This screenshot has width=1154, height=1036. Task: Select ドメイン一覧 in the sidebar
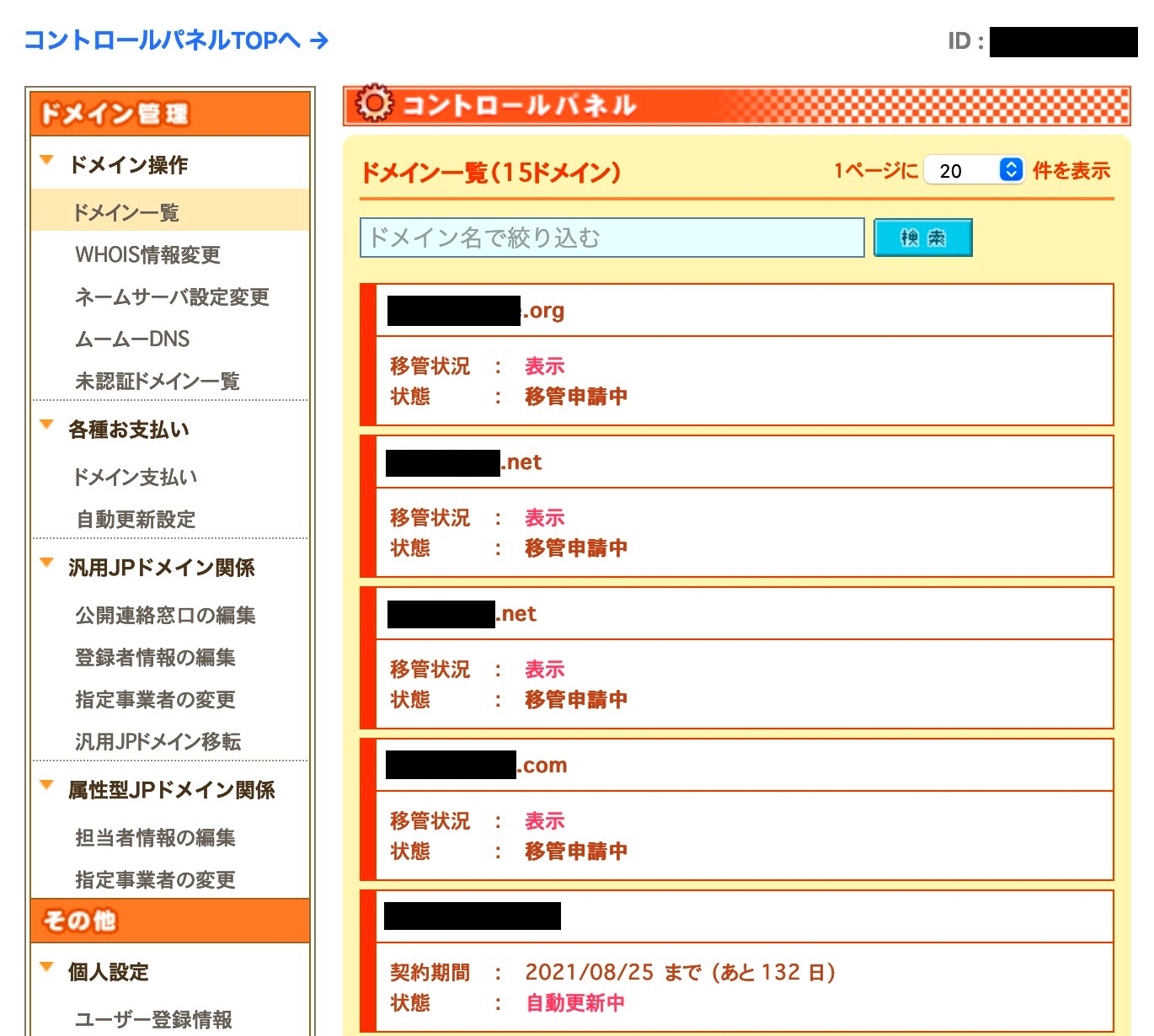click(126, 212)
